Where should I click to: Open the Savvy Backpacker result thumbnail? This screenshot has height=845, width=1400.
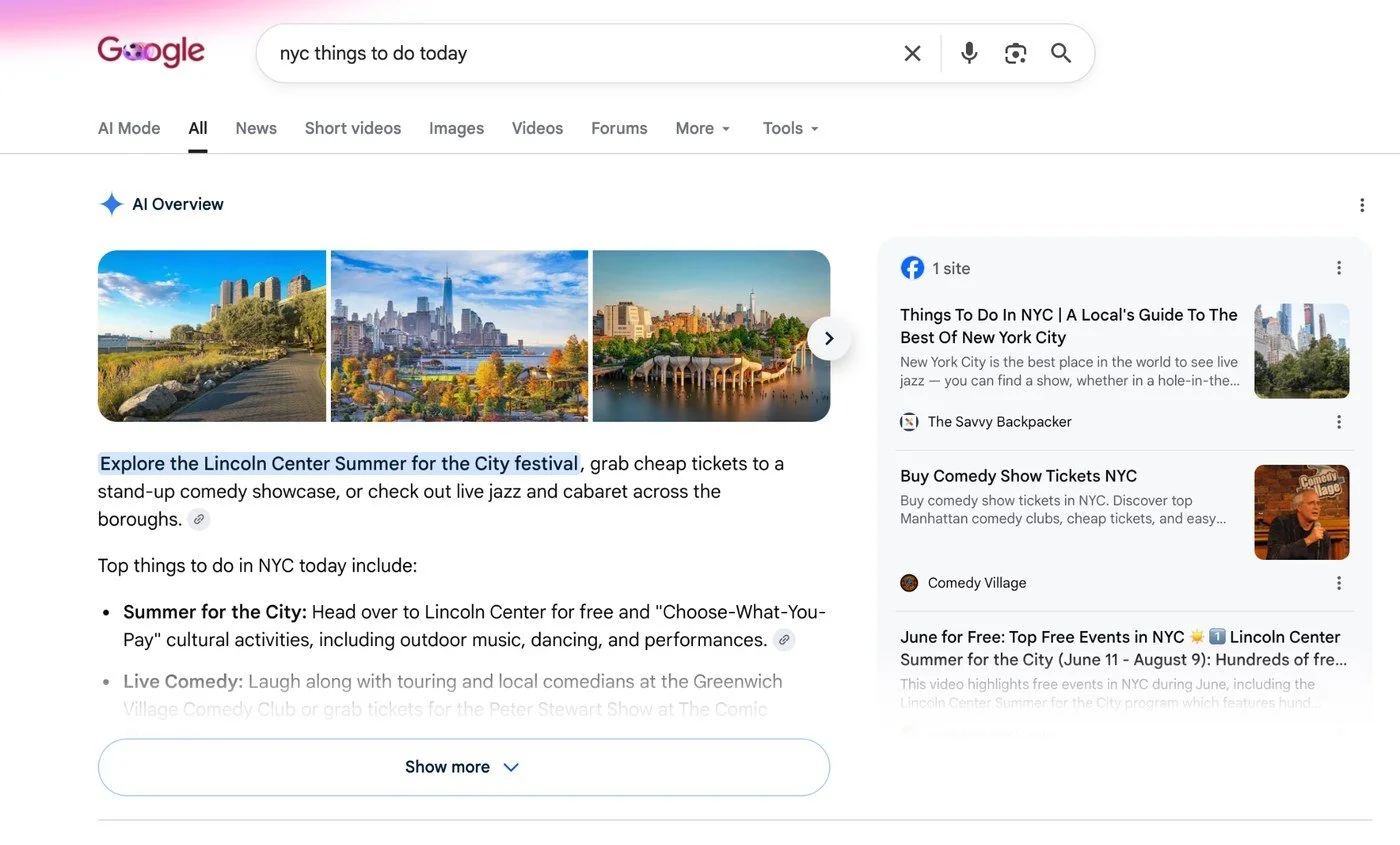[x=1301, y=351]
